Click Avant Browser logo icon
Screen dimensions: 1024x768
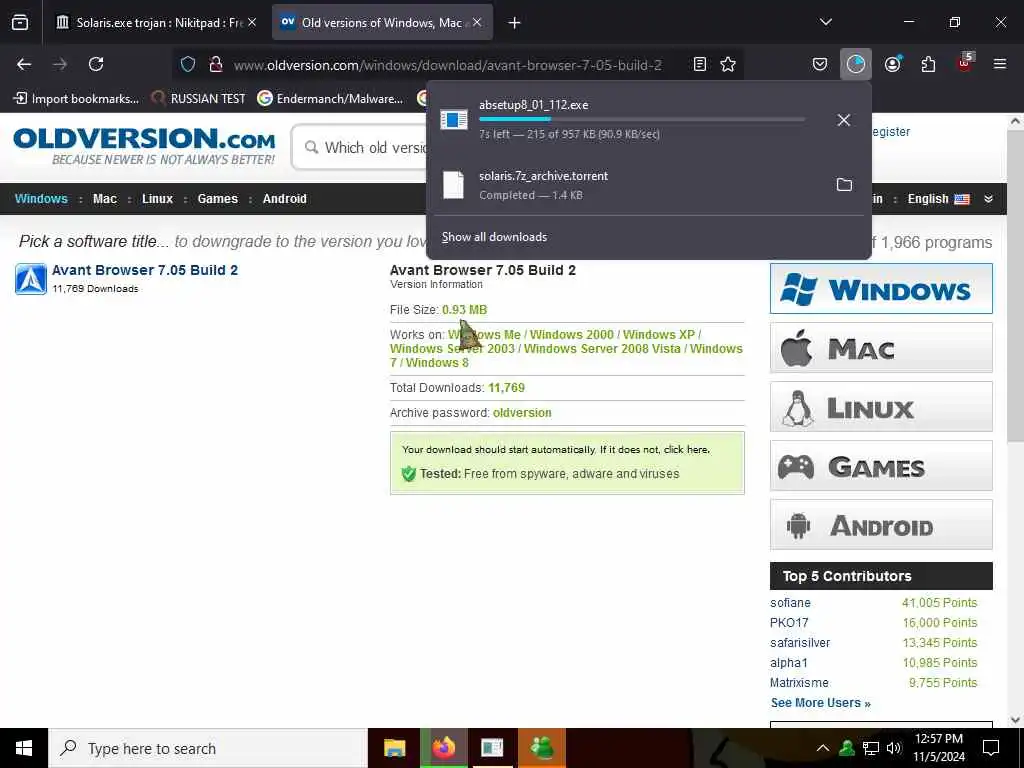pos(31,279)
